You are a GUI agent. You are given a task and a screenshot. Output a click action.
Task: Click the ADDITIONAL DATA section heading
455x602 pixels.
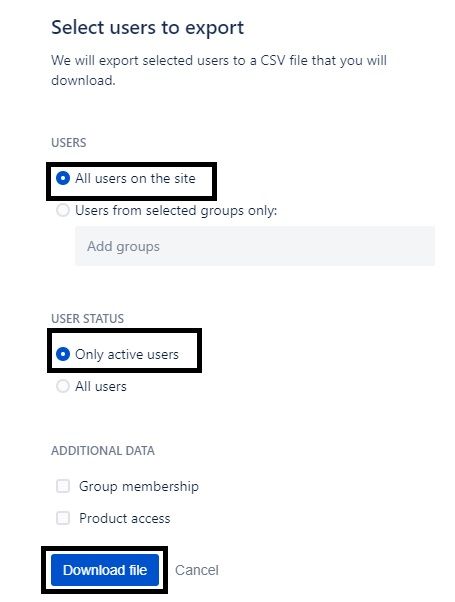point(103,451)
